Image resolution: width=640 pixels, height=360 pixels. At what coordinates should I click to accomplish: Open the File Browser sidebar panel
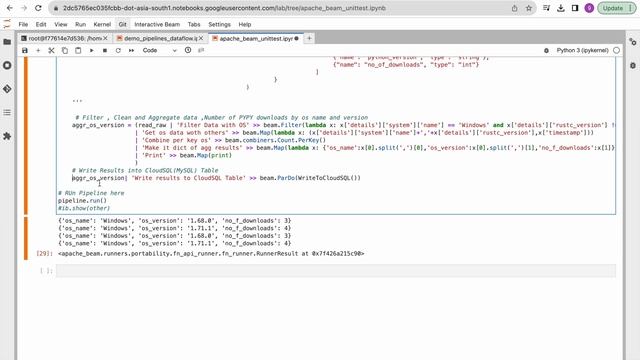7,42
